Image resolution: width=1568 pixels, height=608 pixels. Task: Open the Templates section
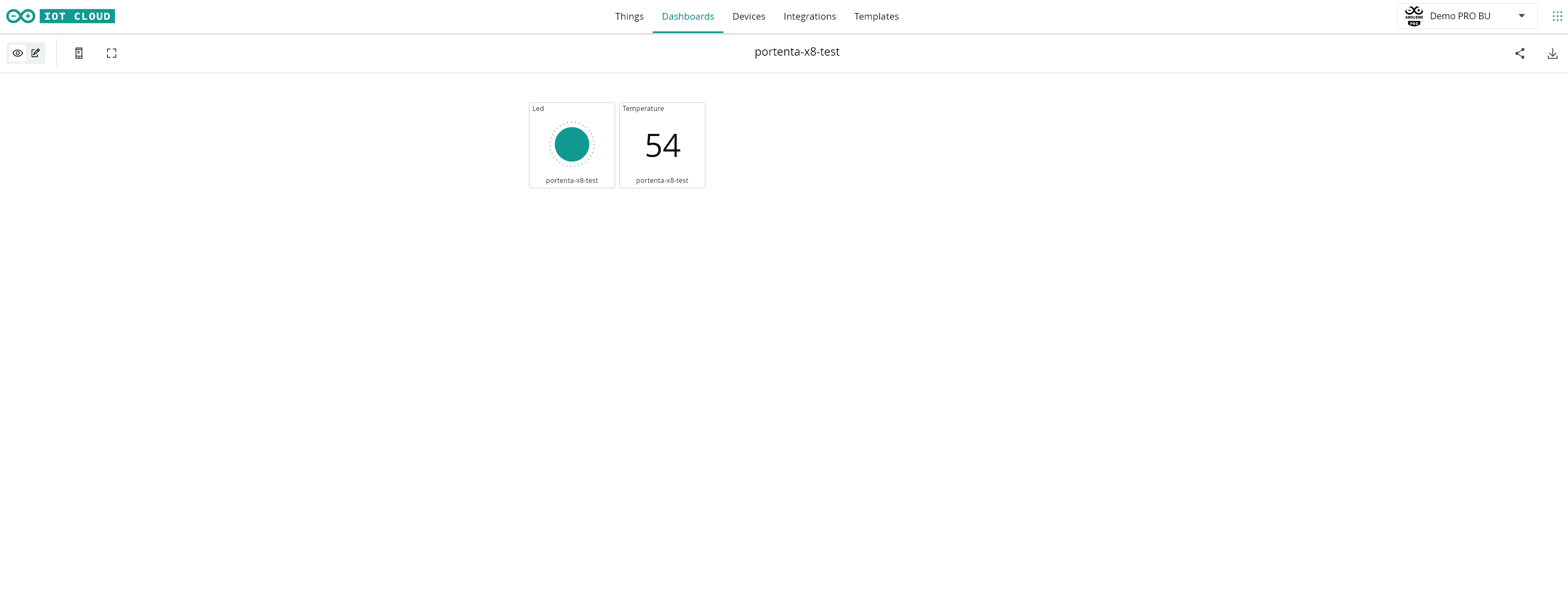tap(876, 16)
